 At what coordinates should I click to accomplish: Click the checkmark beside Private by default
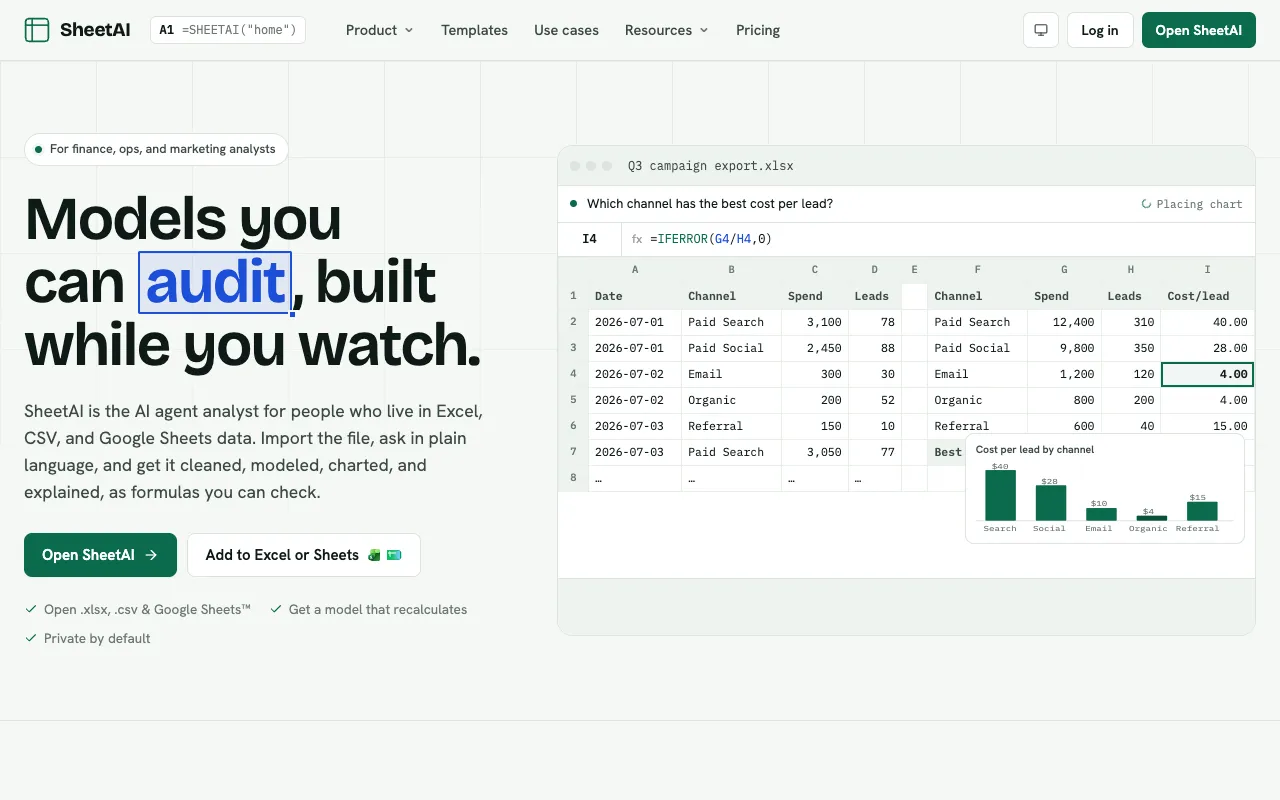pos(31,638)
